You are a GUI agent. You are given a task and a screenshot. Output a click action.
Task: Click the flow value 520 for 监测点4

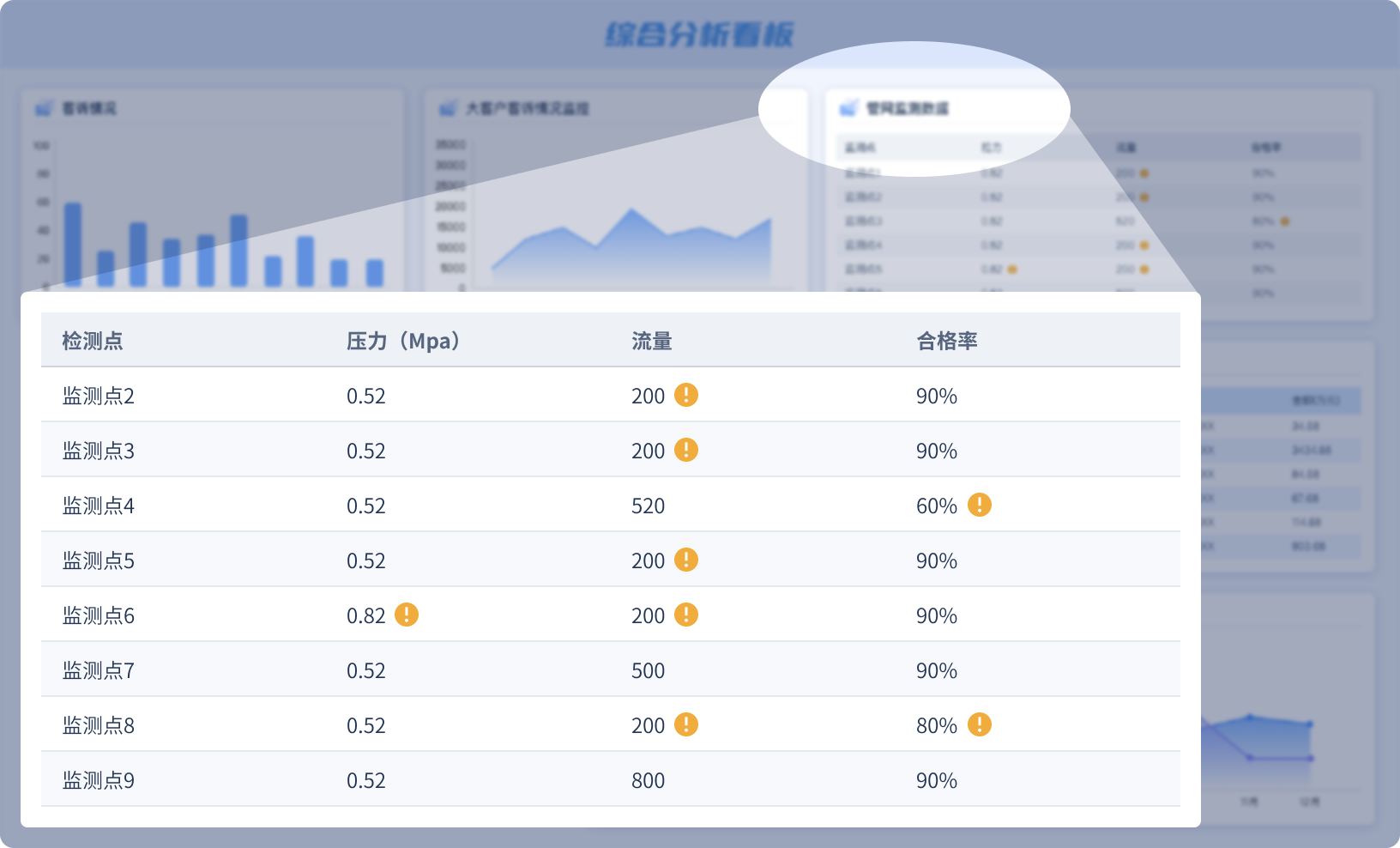[x=648, y=506]
